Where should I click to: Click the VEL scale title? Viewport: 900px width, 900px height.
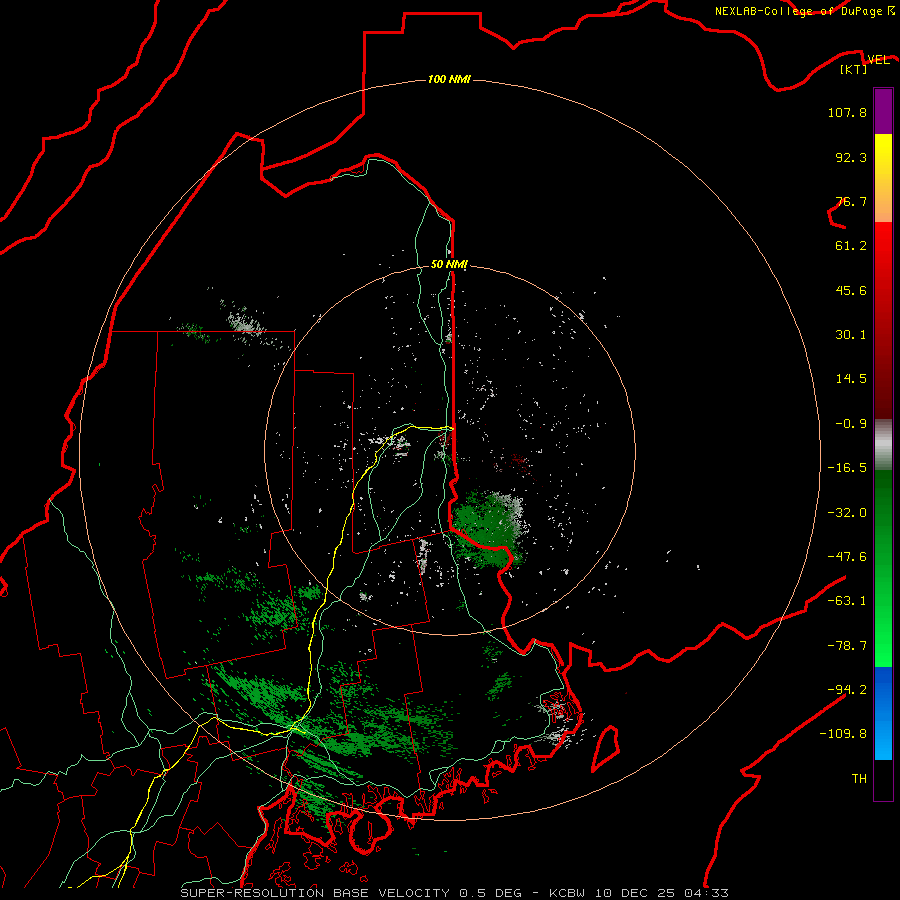coord(878,60)
